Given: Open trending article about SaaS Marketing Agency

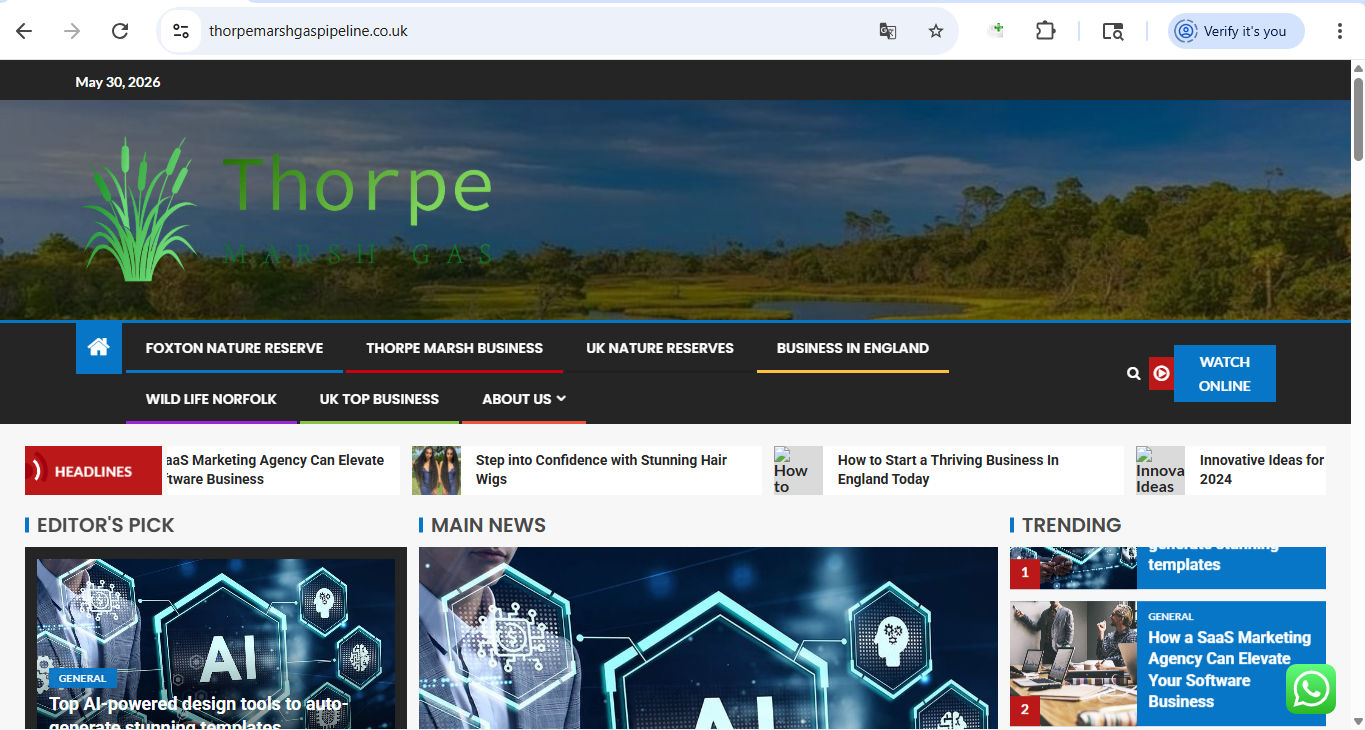Looking at the screenshot, I should (x=1229, y=669).
